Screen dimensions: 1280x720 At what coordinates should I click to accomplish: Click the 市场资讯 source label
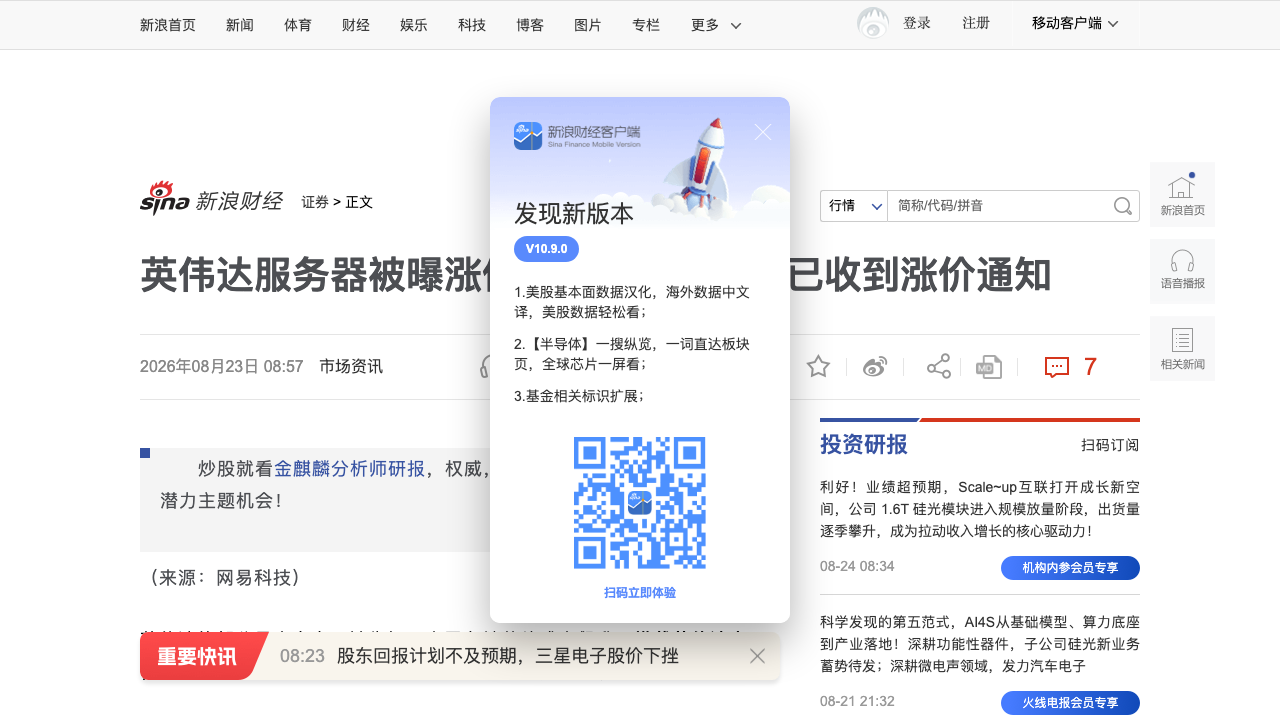click(x=351, y=366)
